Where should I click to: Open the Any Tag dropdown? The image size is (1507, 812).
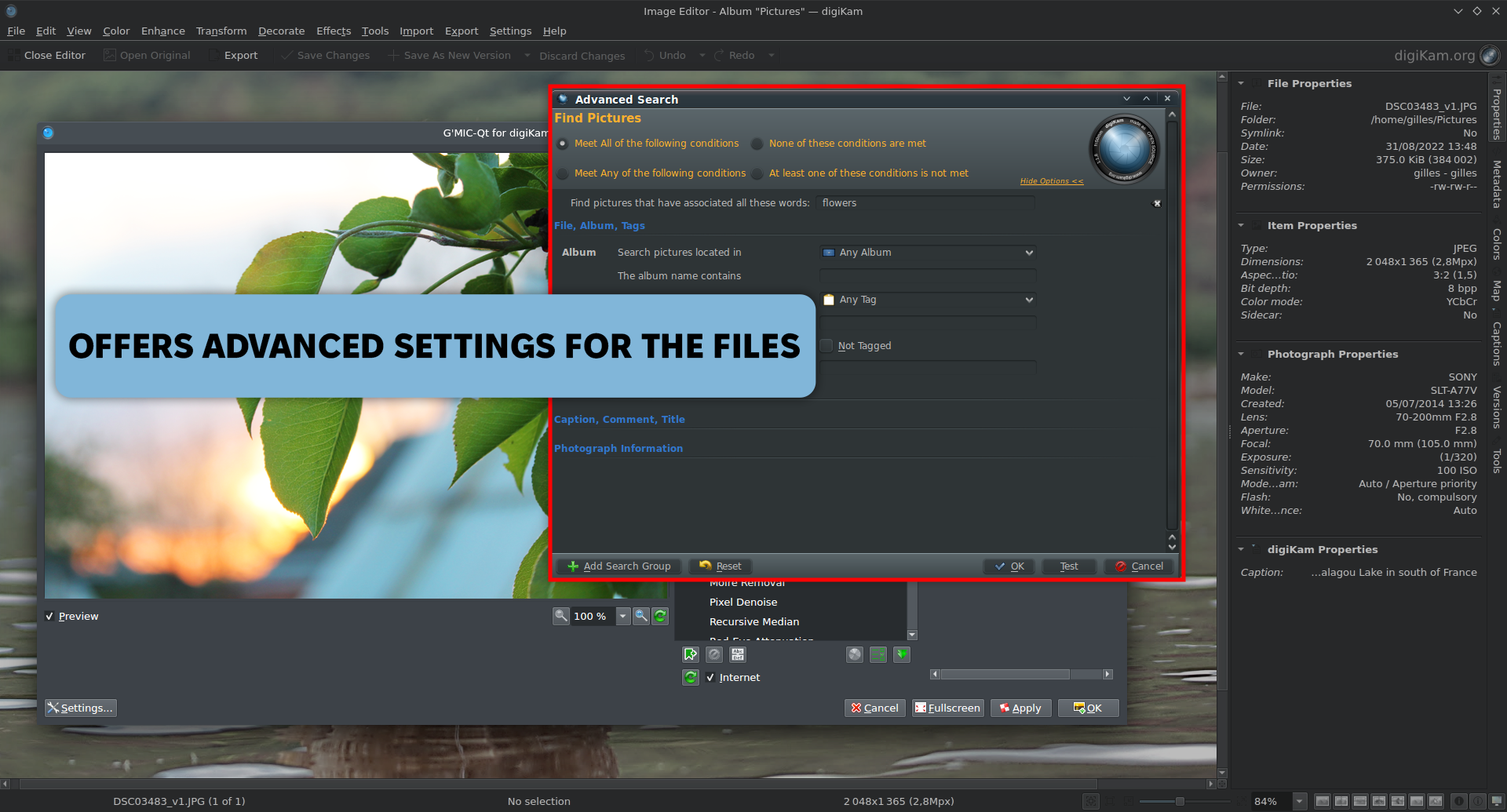pyautogui.click(x=927, y=300)
